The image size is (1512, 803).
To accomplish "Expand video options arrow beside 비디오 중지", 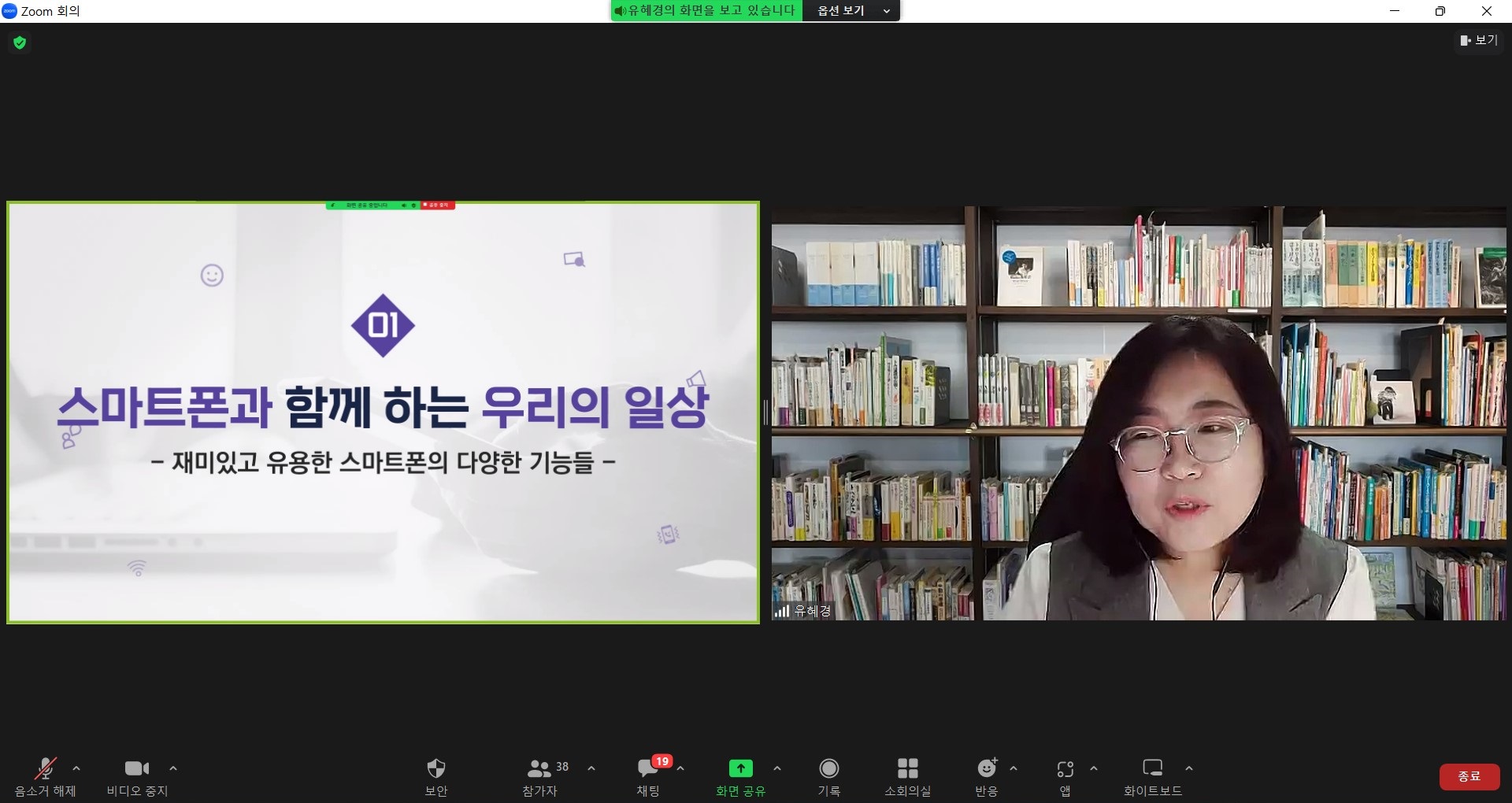I will click(173, 768).
